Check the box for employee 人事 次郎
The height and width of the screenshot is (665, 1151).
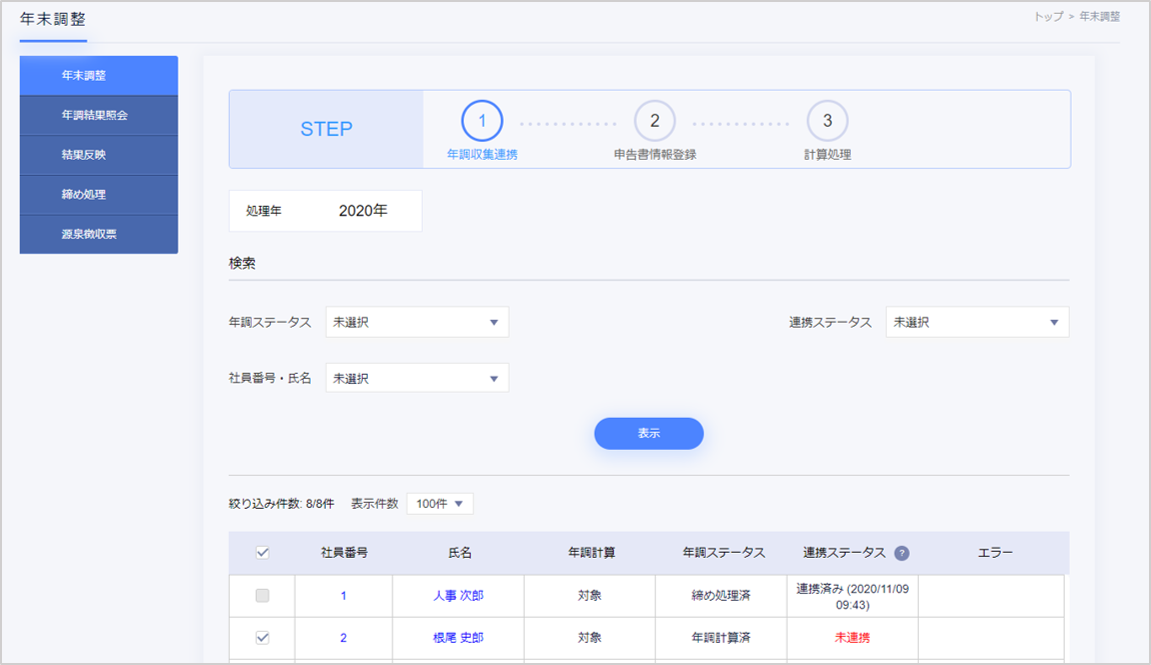tap(262, 596)
